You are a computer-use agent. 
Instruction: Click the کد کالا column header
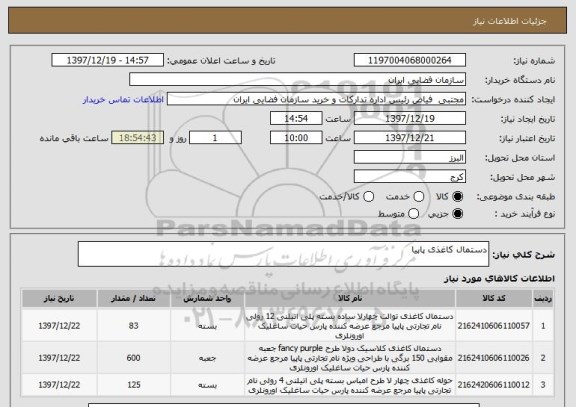tap(494, 298)
